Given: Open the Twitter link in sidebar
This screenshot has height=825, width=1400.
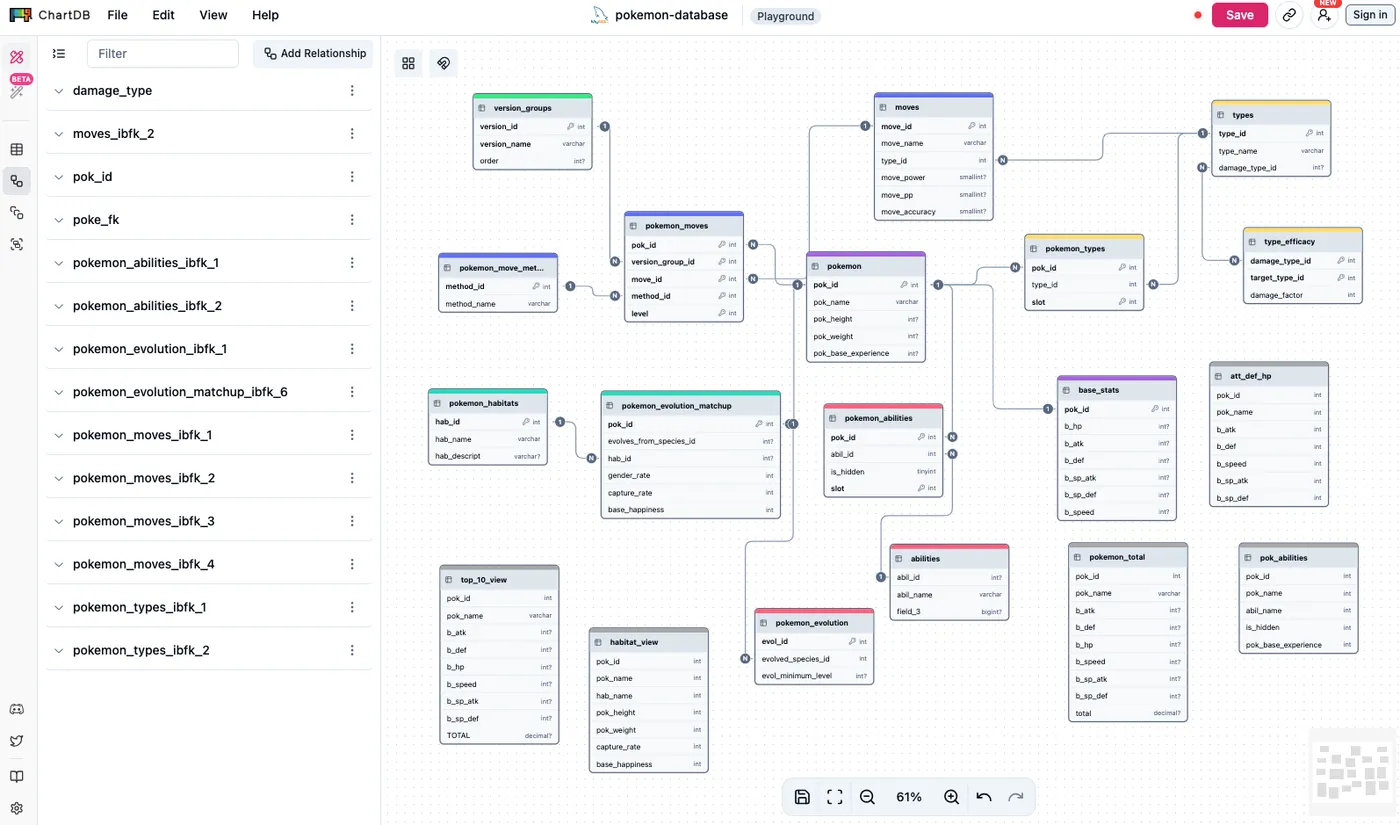Looking at the screenshot, I should tap(17, 741).
